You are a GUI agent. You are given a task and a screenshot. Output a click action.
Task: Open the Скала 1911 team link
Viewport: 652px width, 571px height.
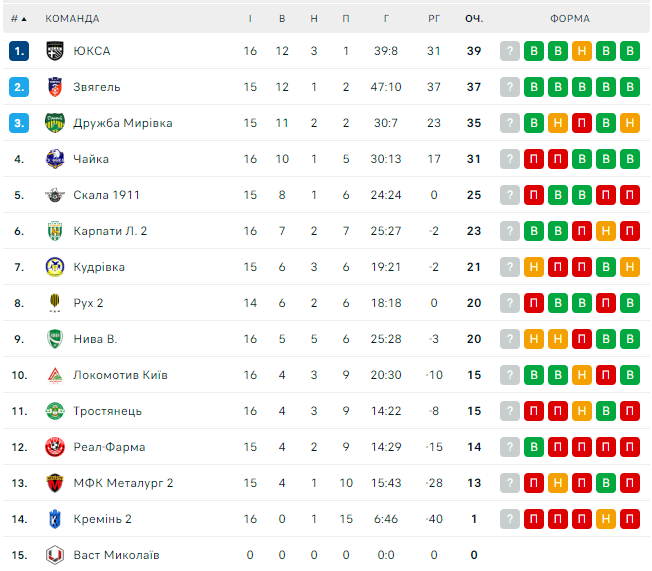[x=105, y=195]
